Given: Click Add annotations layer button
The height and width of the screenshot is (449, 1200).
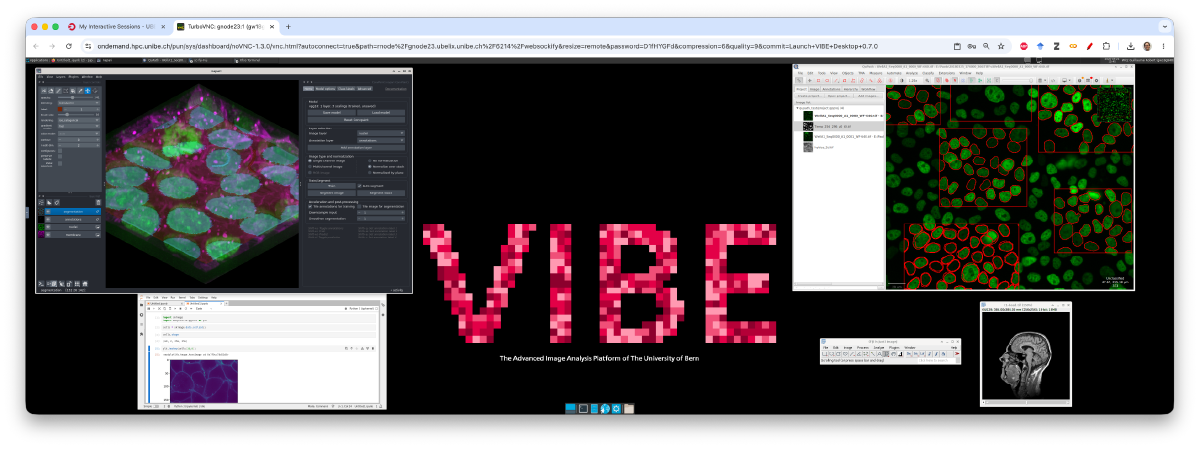Looking at the screenshot, I should point(356,147).
